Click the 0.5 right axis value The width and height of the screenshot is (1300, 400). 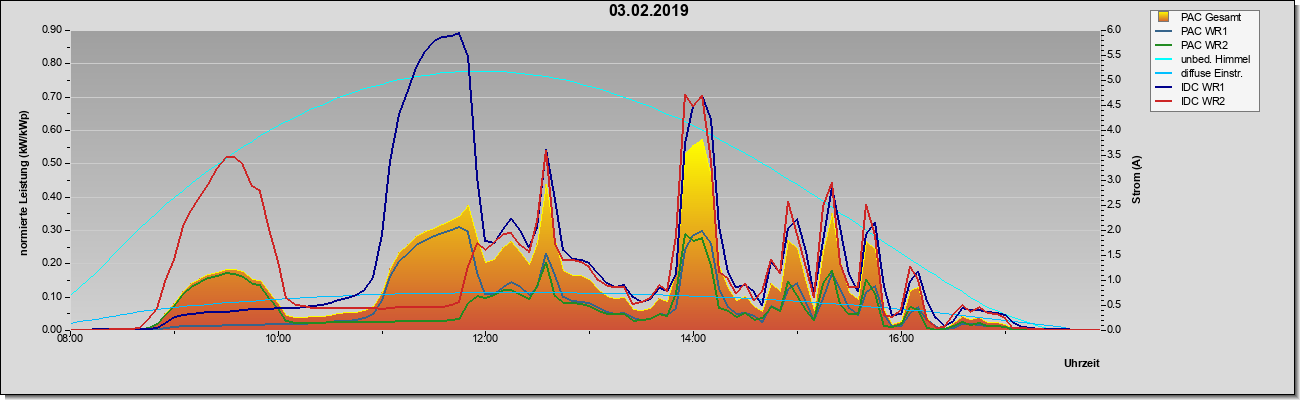click(1115, 305)
